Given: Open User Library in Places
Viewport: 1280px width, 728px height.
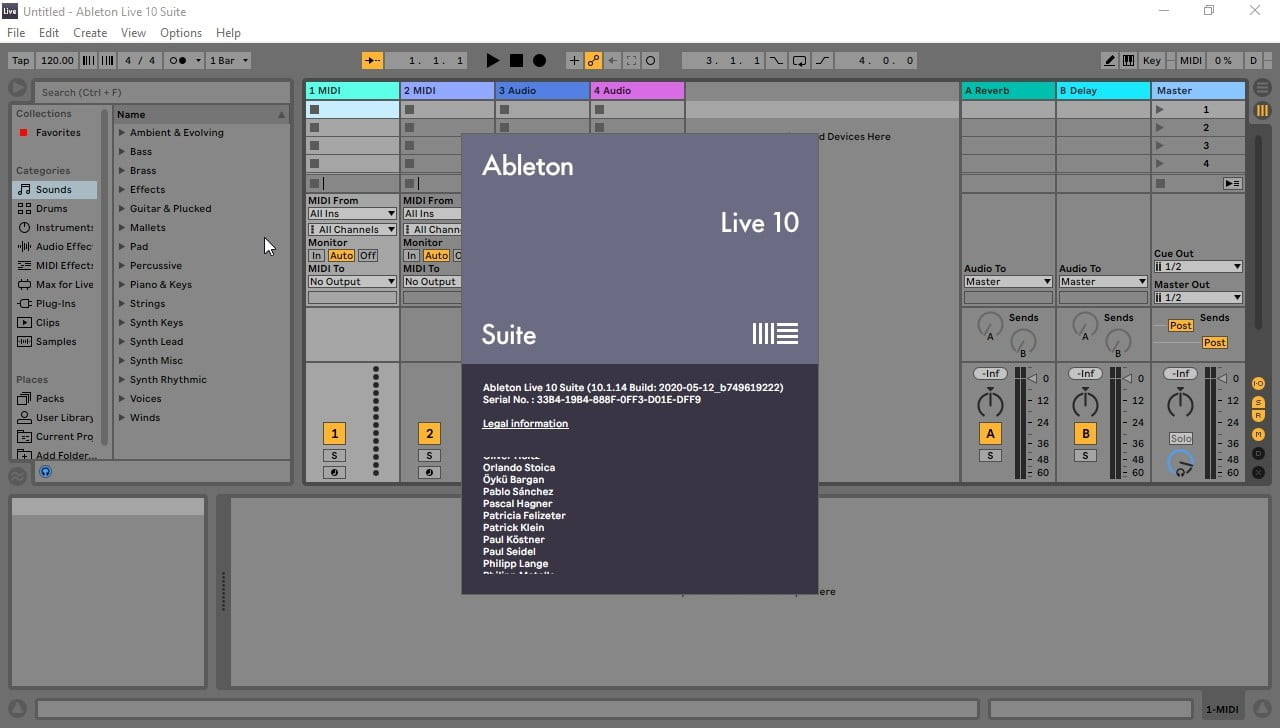Looking at the screenshot, I should (64, 417).
